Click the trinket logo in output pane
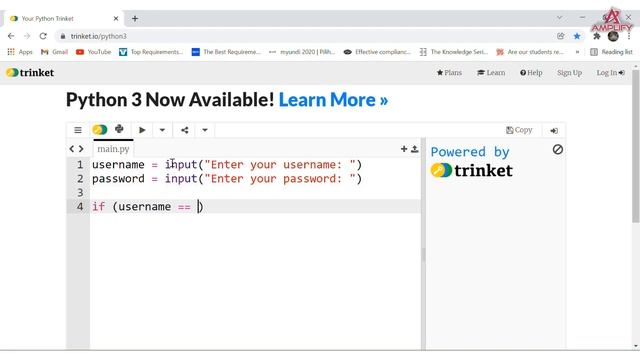The width and height of the screenshot is (640, 360). pos(471,170)
